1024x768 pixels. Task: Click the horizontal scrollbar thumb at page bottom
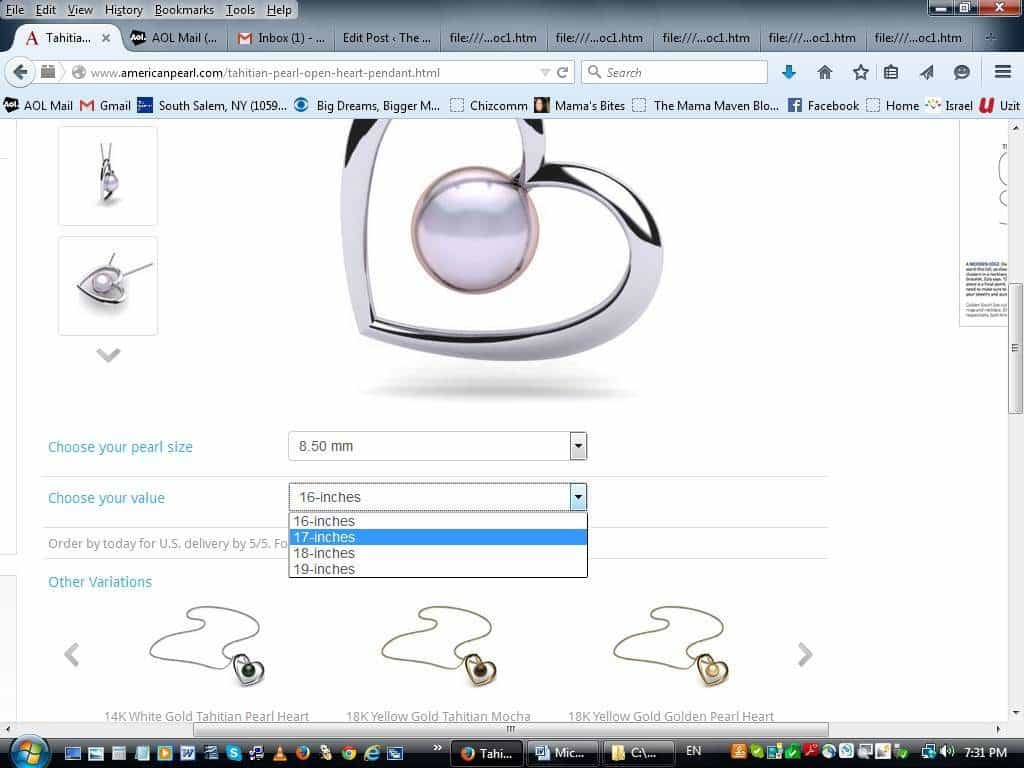511,729
